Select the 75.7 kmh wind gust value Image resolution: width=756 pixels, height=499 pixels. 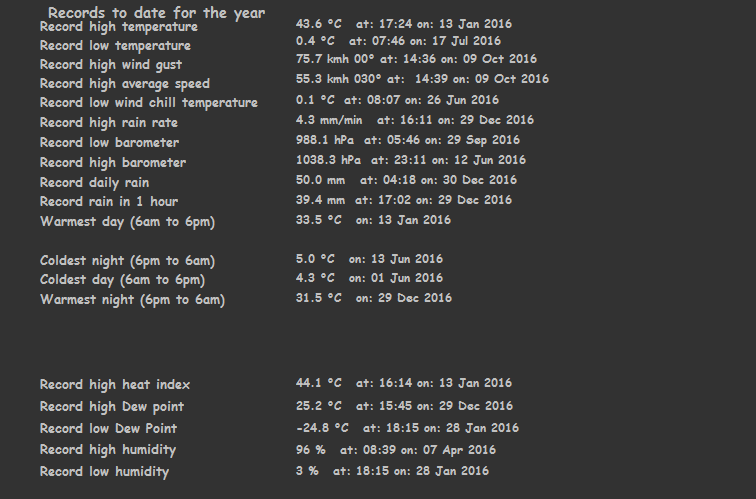click(325, 59)
